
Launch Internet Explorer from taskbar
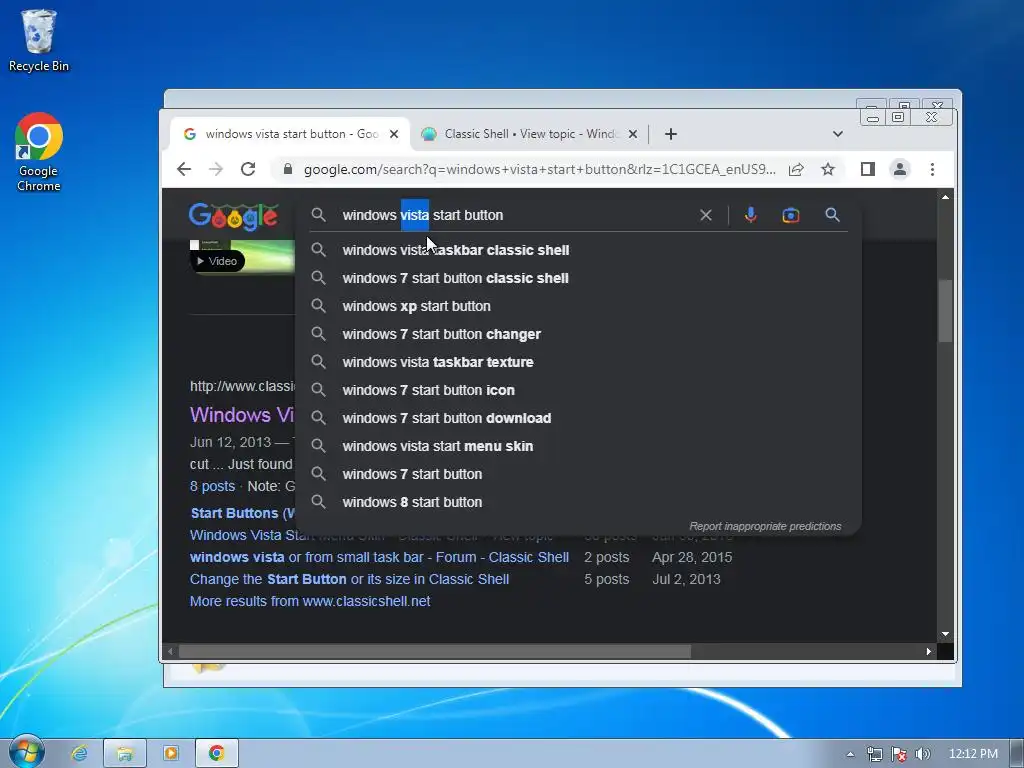pyautogui.click(x=79, y=754)
